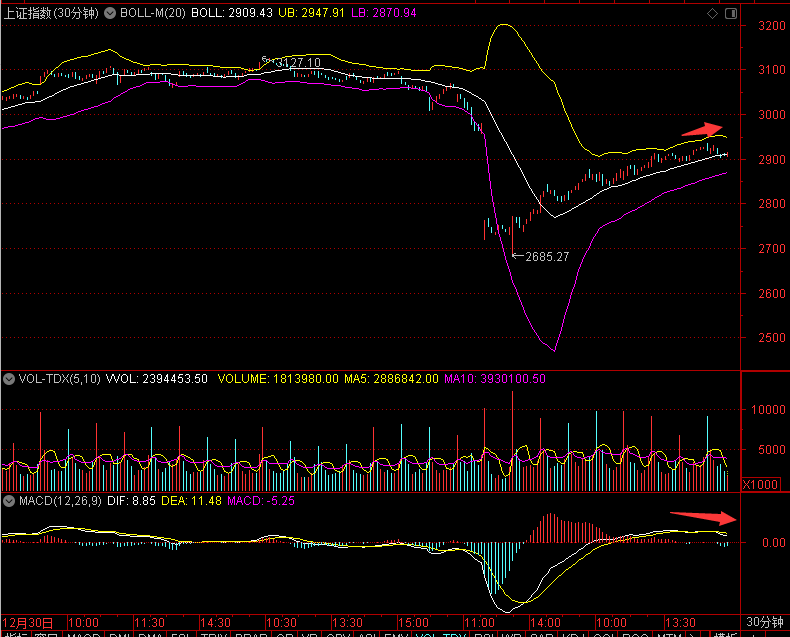The width and height of the screenshot is (790, 637).
Task: Click the 30分钟 period selector
Action: tap(764, 622)
